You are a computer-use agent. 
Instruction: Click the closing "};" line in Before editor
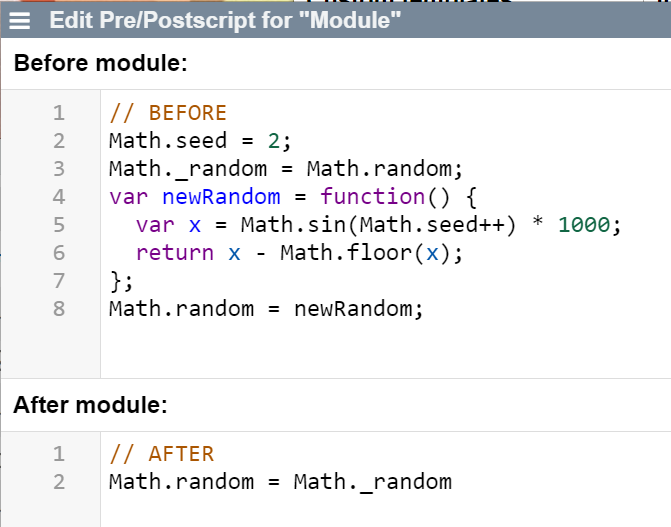121,280
